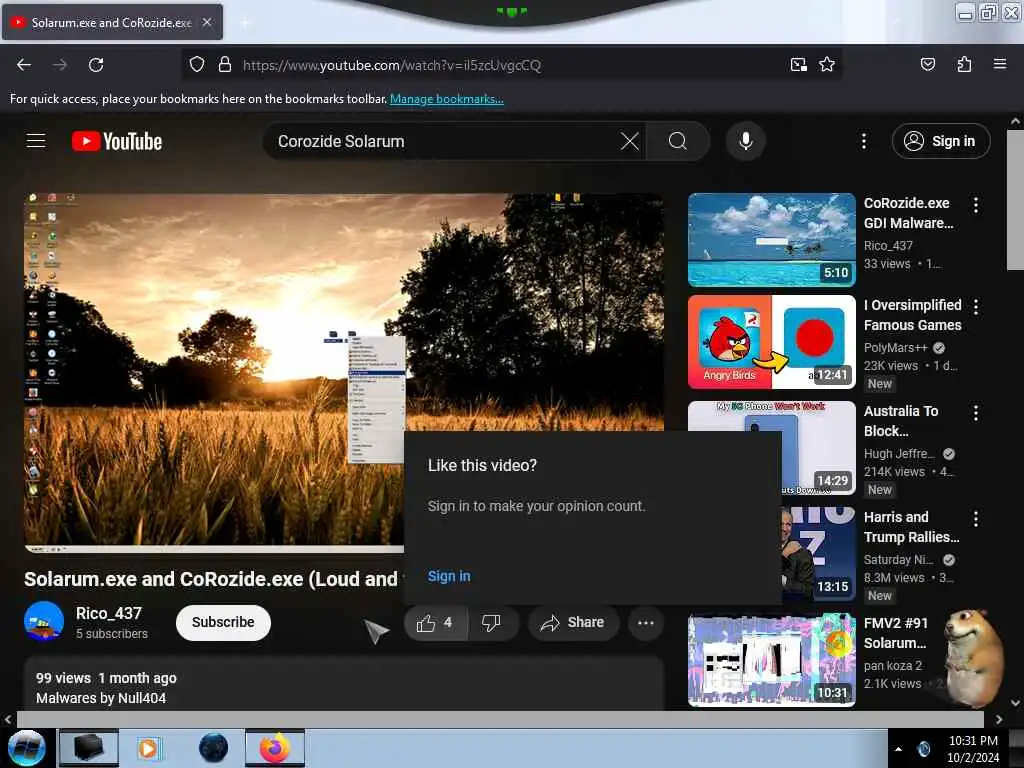
Task: Open the media player taskbar icon
Action: click(148, 748)
